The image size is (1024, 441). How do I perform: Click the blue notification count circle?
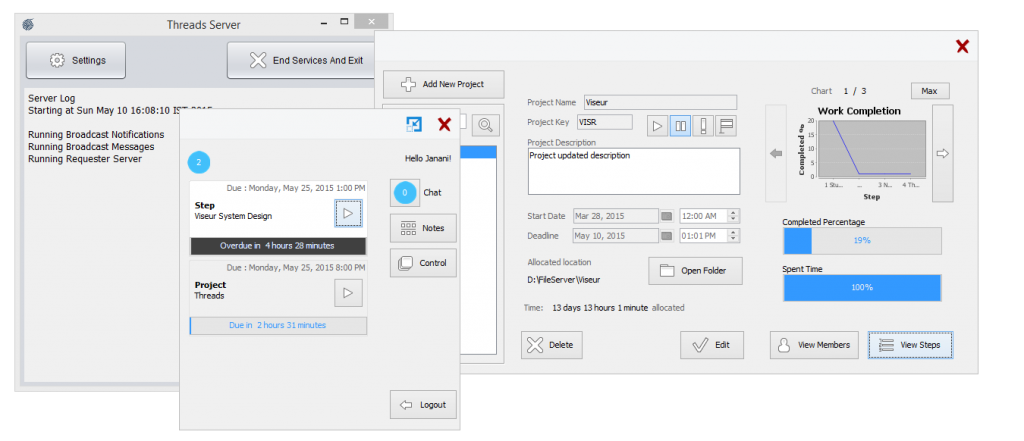[x=199, y=162]
